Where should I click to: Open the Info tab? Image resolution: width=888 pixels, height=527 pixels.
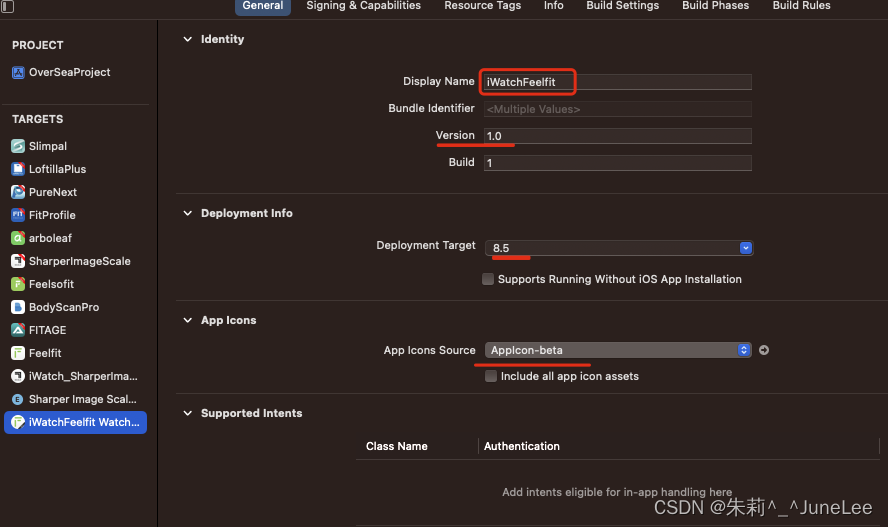coord(553,6)
